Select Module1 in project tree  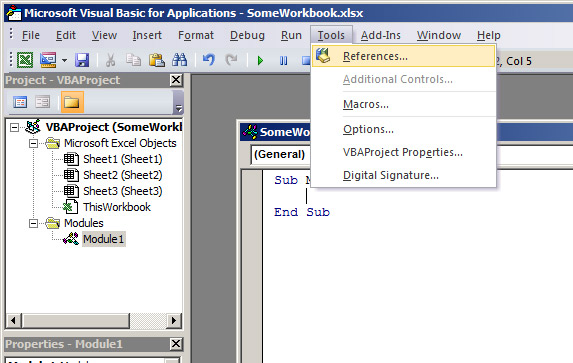pos(104,239)
